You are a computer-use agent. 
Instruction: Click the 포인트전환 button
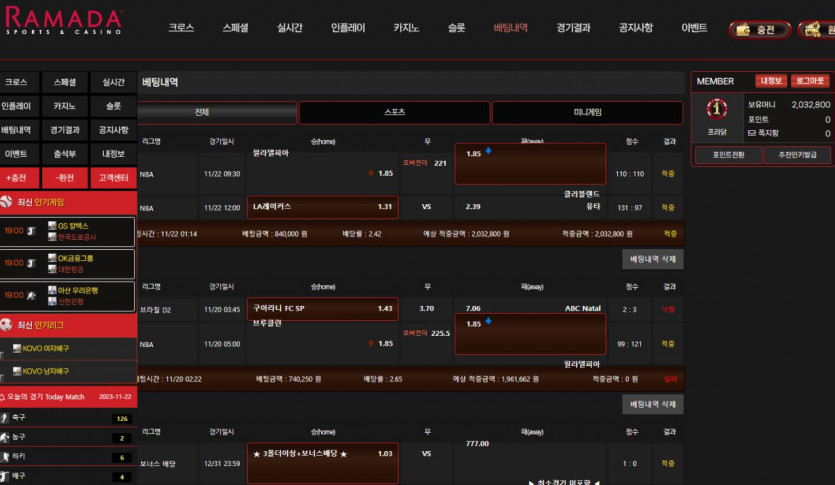pyautogui.click(x=728, y=155)
